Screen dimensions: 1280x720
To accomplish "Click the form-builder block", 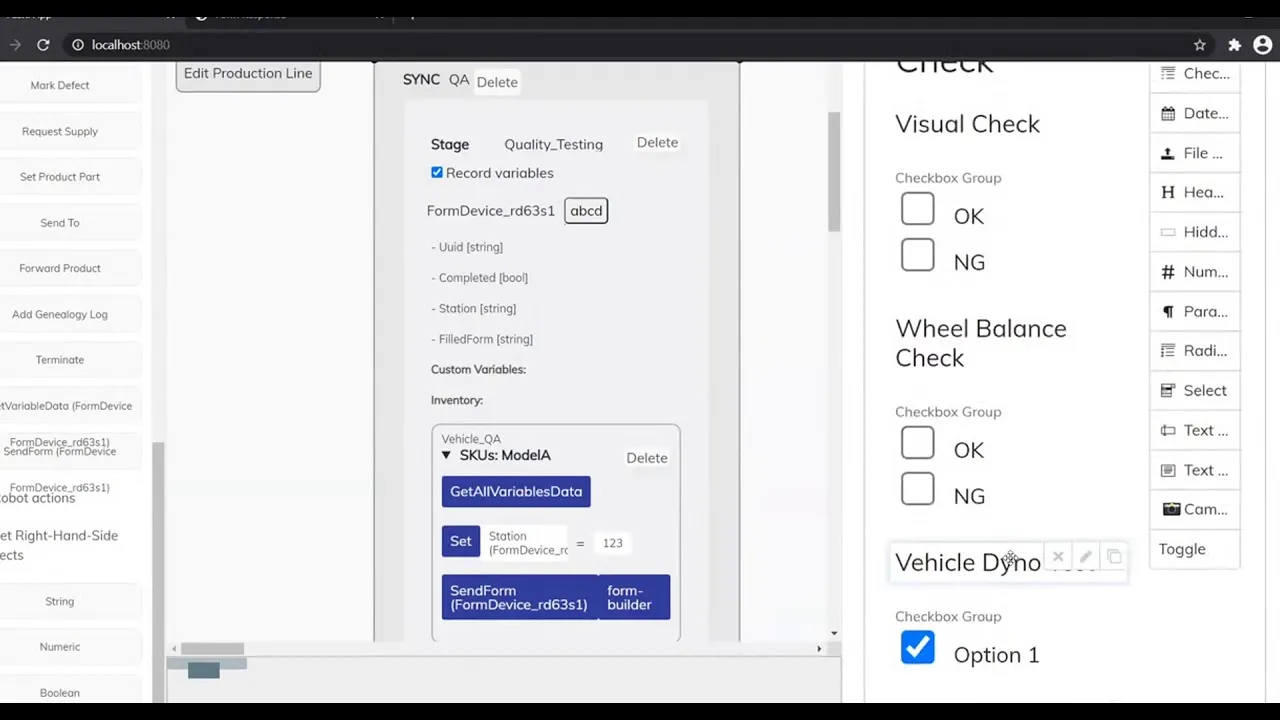I will coord(634,597).
